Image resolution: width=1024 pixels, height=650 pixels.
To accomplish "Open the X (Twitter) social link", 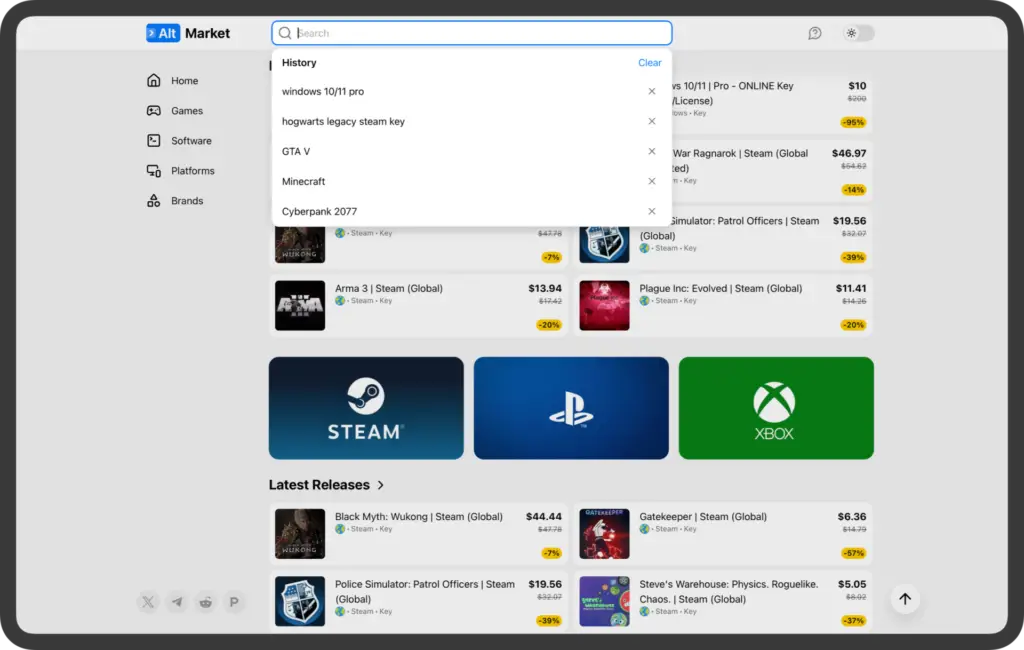I will coord(148,602).
